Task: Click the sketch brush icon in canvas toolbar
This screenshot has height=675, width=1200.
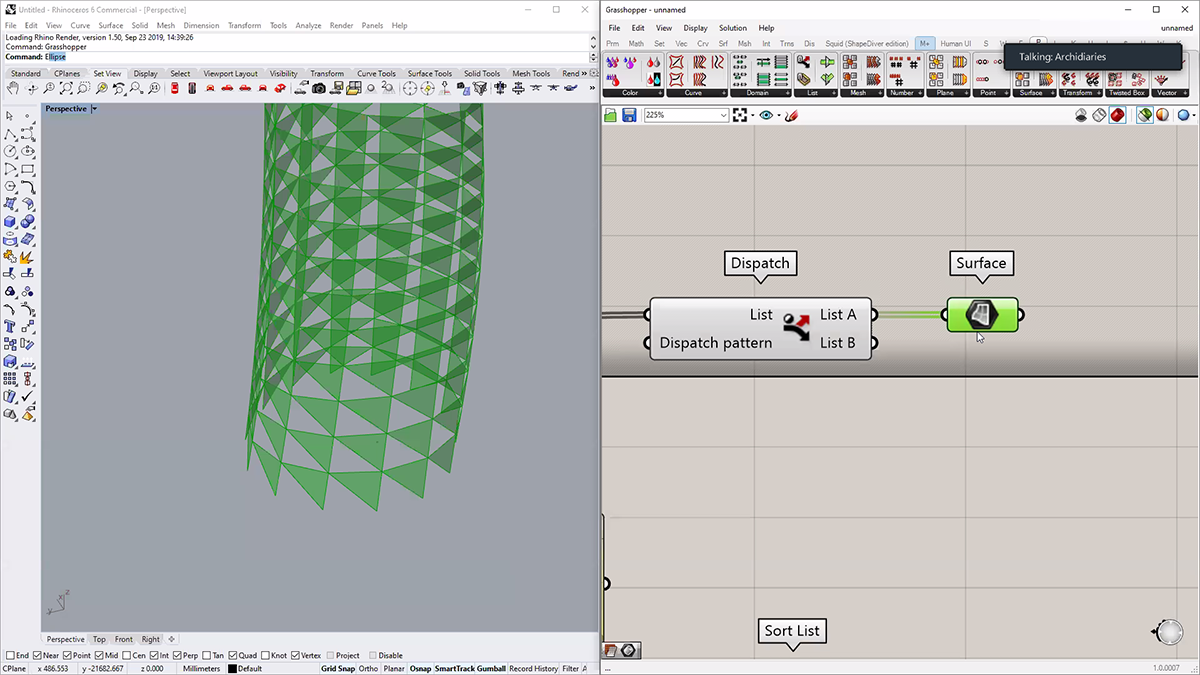Action: pos(791,116)
